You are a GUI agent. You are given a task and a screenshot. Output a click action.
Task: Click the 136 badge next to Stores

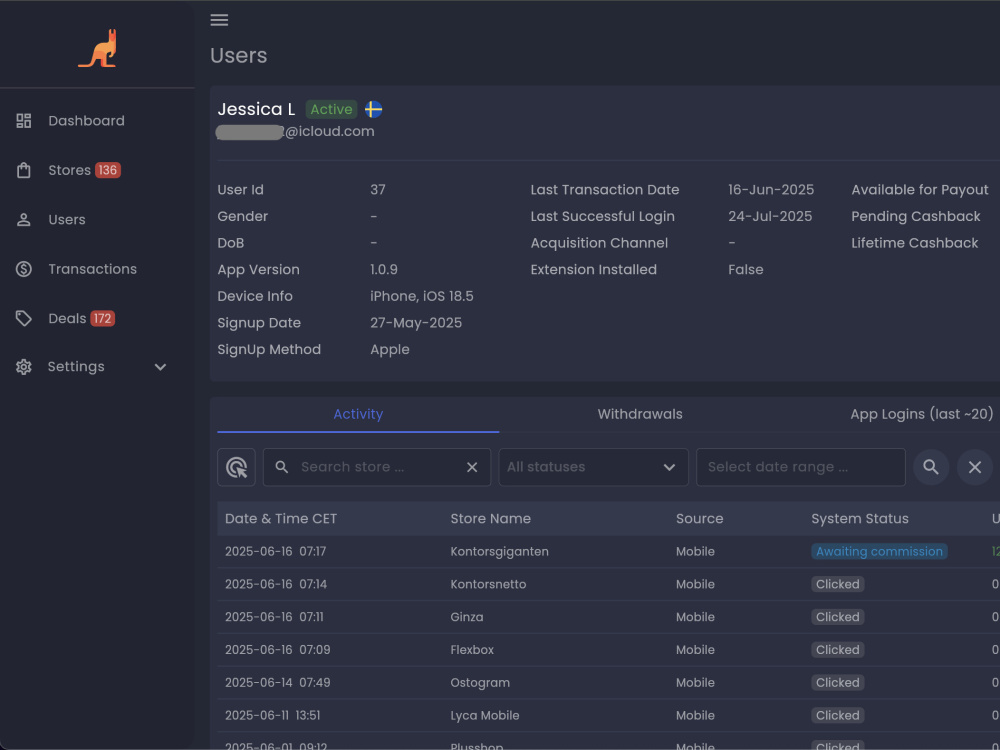107,170
